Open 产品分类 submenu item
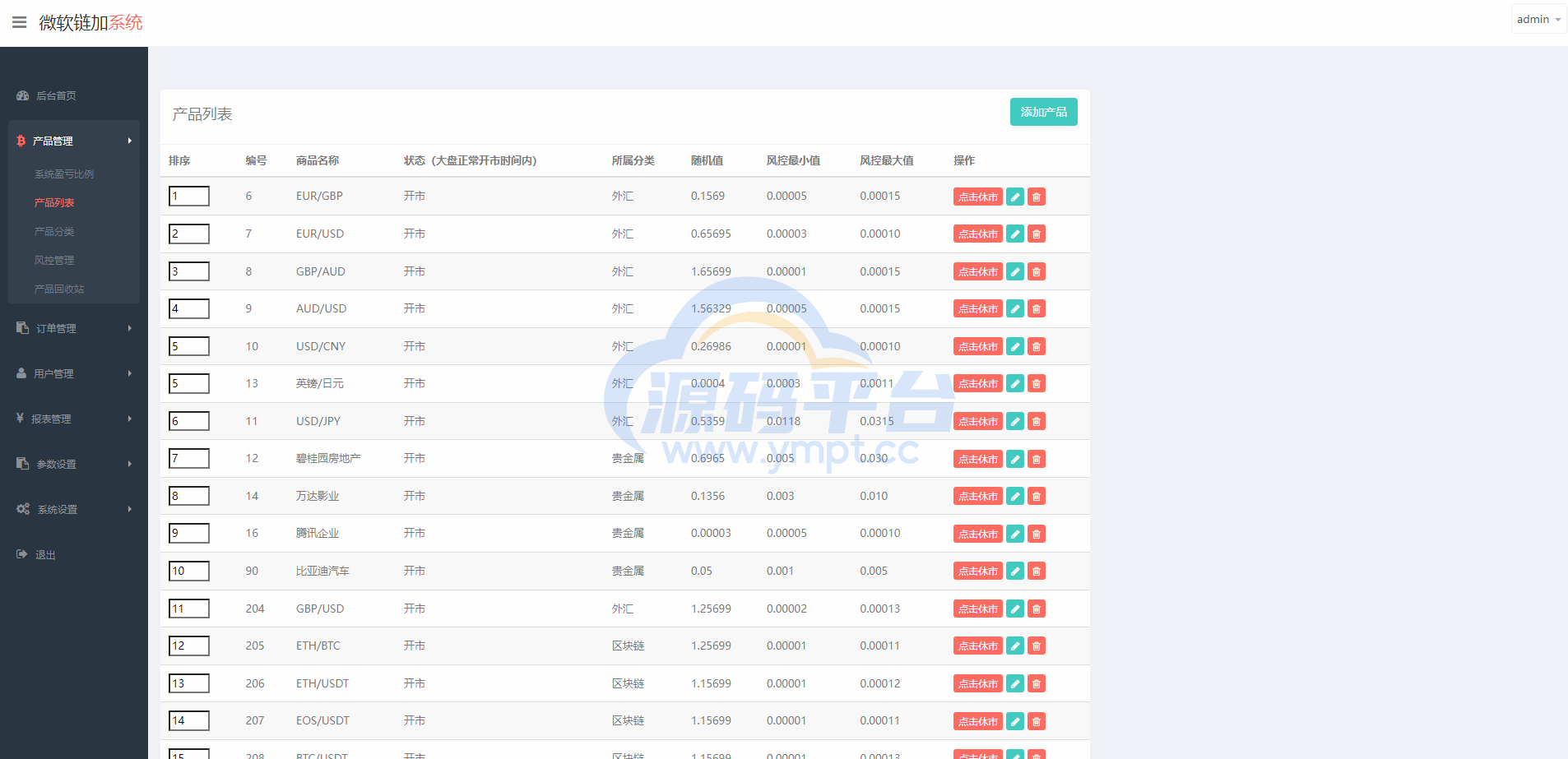 [x=54, y=232]
